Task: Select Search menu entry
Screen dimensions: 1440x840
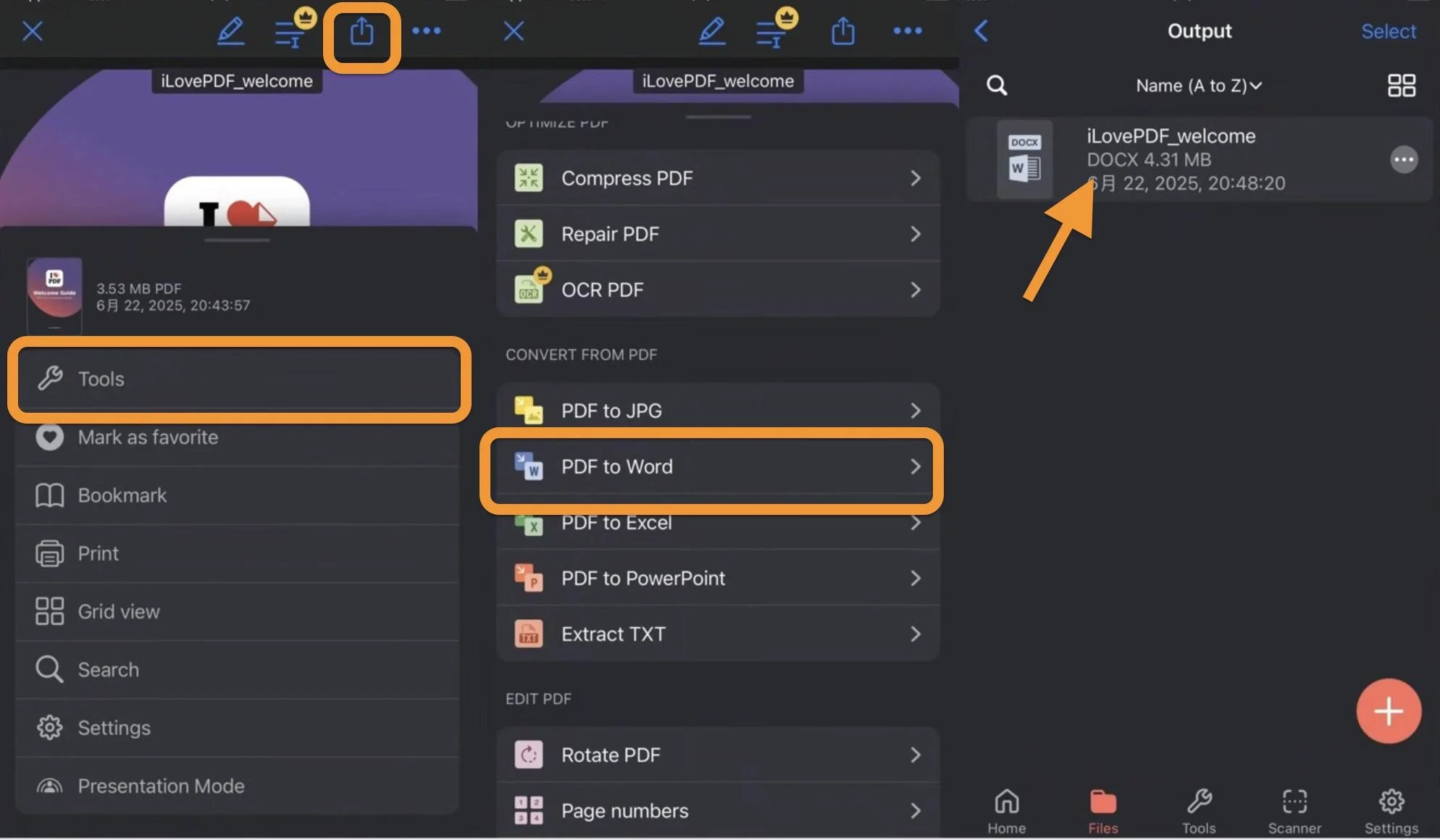Action: (x=238, y=670)
